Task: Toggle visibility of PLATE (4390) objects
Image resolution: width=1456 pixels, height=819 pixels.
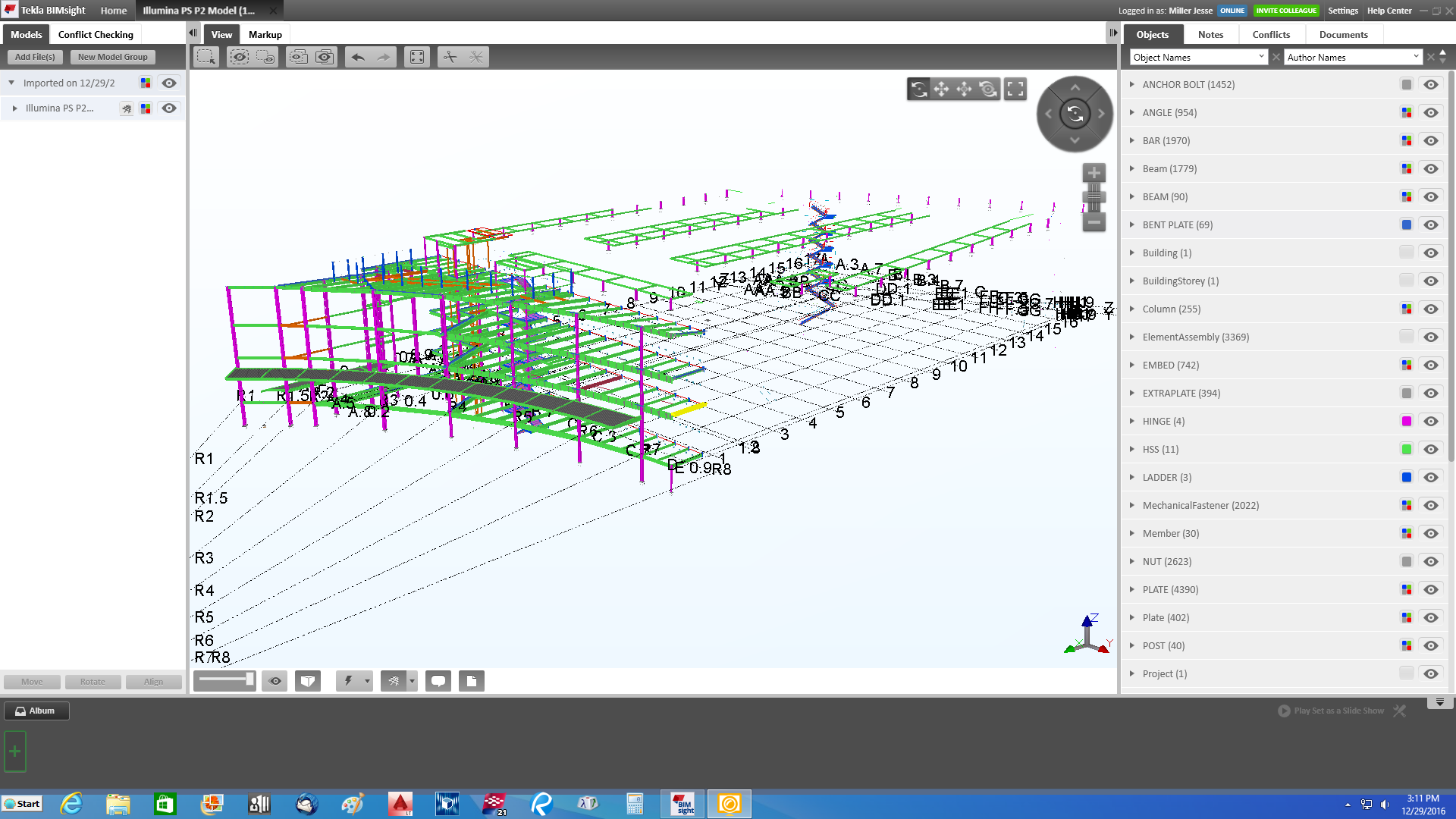Action: [x=1431, y=589]
